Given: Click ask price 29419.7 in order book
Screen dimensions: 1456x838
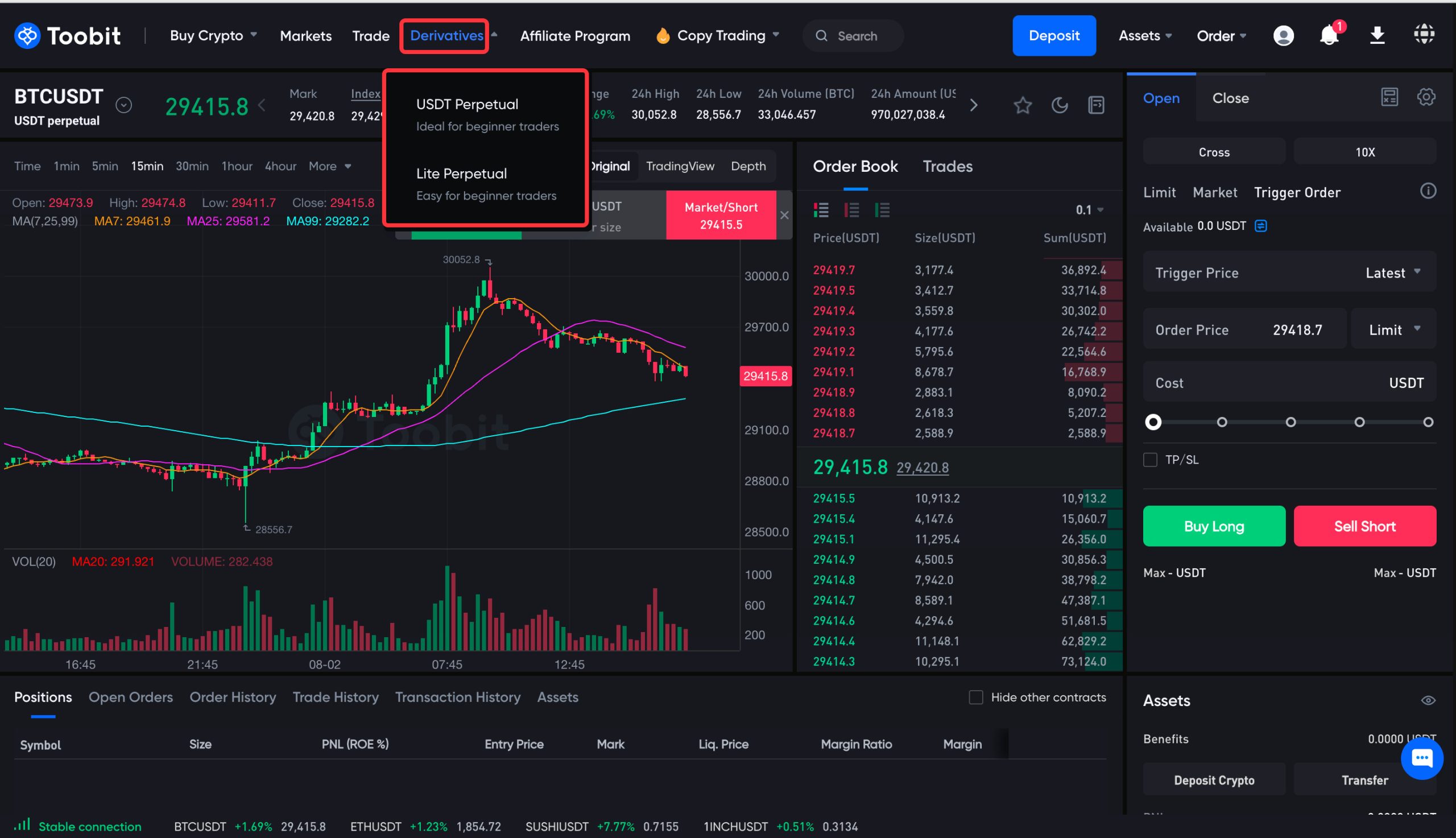Looking at the screenshot, I should coord(834,270).
